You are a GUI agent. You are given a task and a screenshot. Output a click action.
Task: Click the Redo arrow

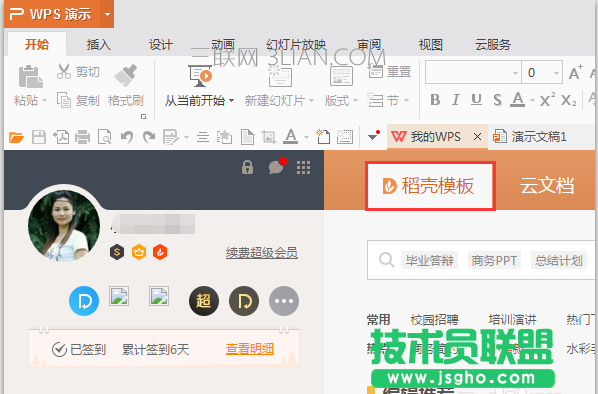[149, 137]
